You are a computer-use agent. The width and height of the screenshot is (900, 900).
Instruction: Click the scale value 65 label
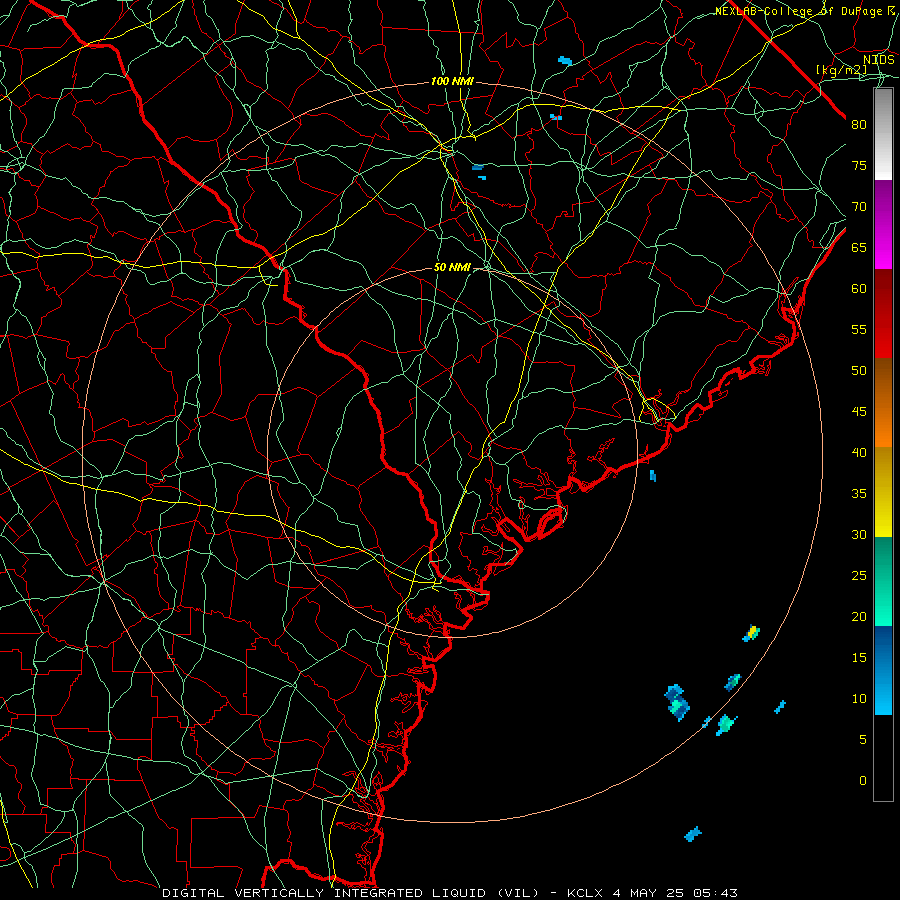pos(859,247)
